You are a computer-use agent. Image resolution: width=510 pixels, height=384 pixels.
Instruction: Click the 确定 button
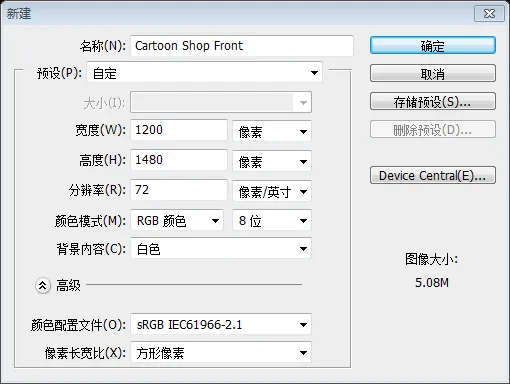(433, 45)
